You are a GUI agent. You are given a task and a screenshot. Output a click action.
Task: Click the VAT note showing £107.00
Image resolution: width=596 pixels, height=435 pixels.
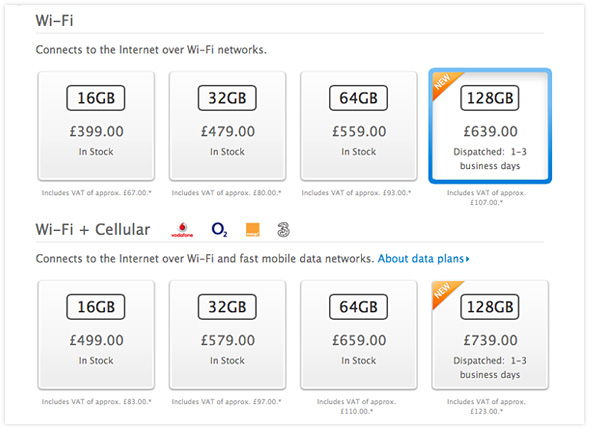click(486, 197)
